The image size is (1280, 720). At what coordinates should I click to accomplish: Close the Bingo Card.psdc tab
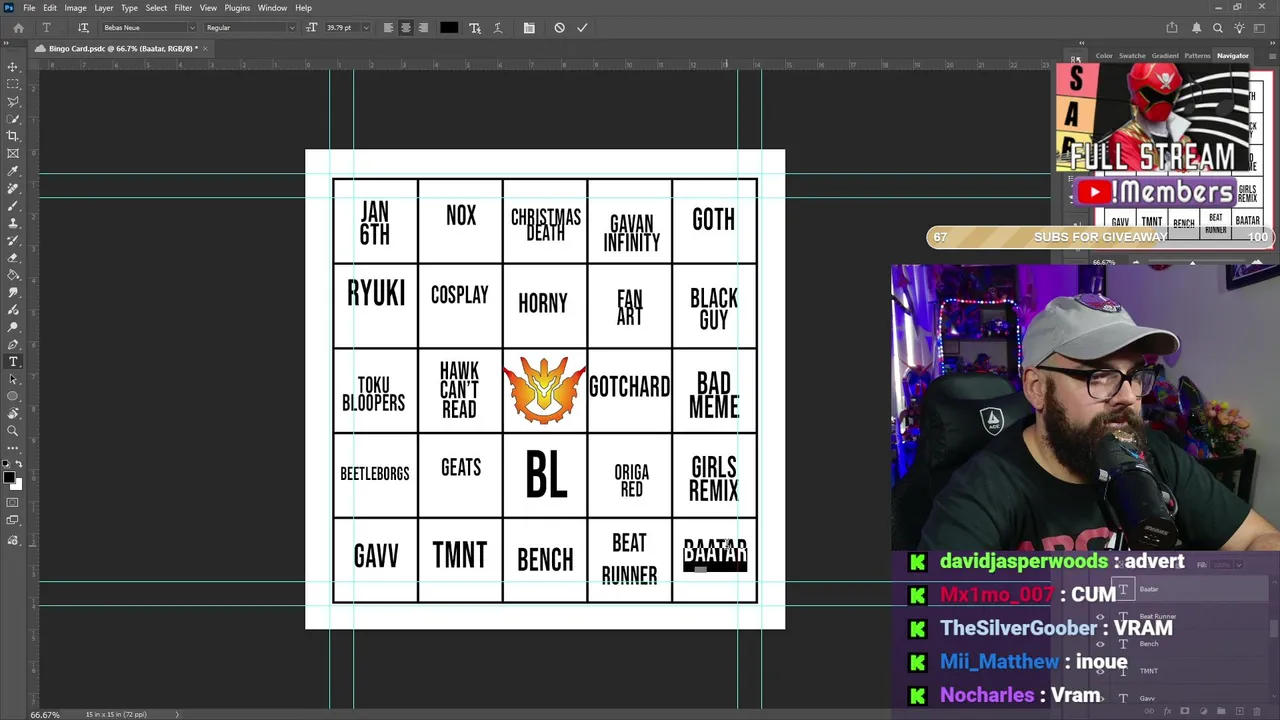pos(205,48)
